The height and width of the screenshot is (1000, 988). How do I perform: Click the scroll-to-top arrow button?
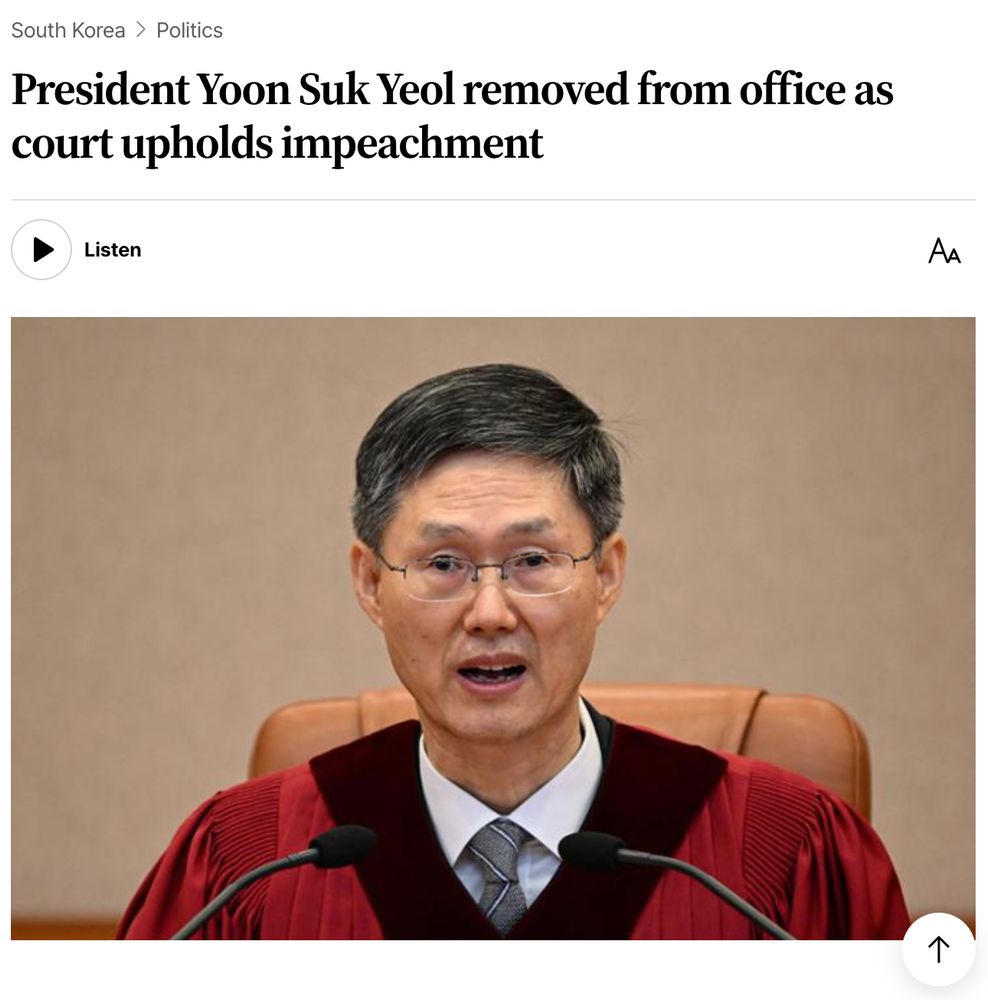click(x=938, y=949)
